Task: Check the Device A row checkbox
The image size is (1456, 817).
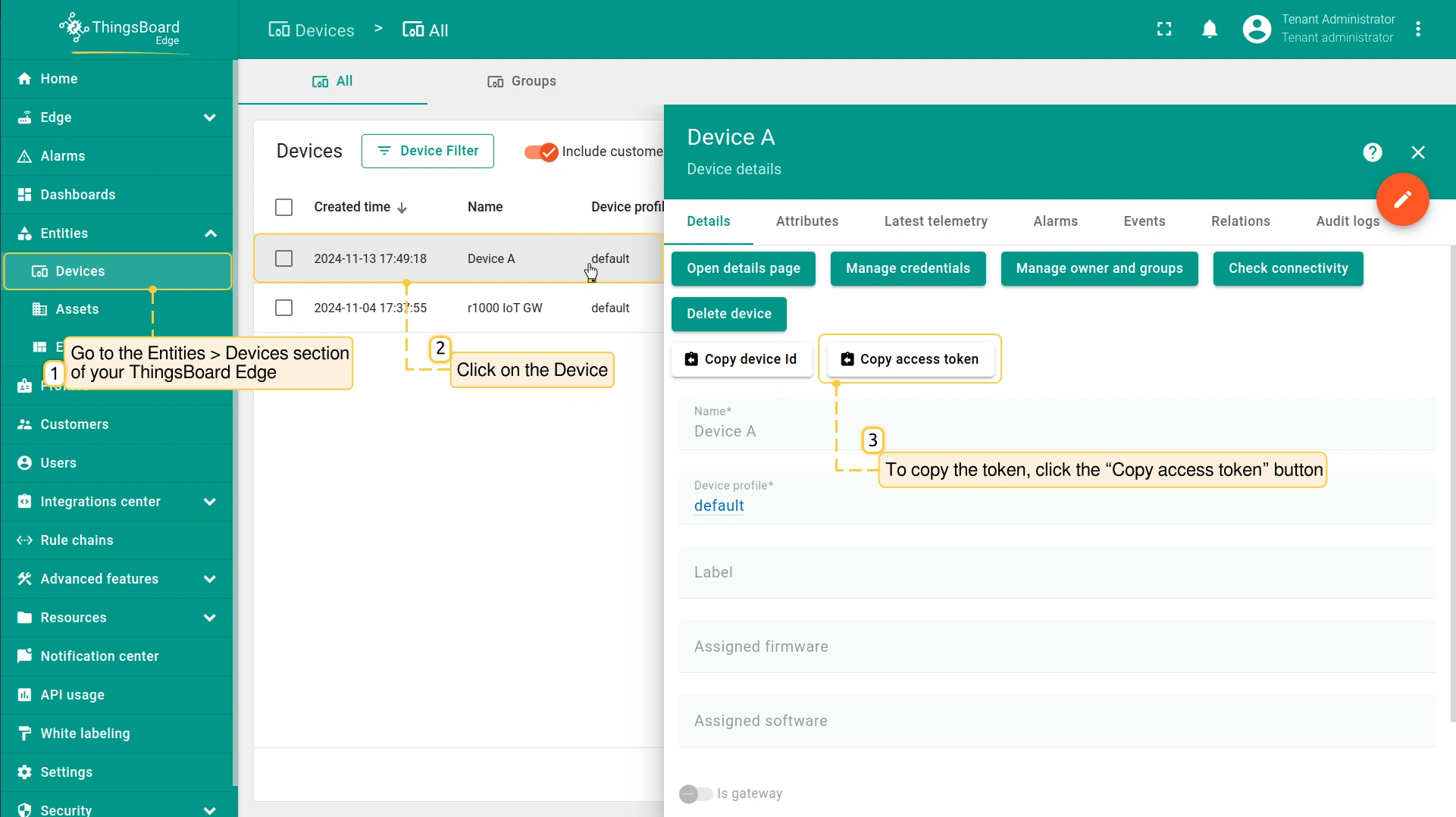Action: pyautogui.click(x=283, y=258)
